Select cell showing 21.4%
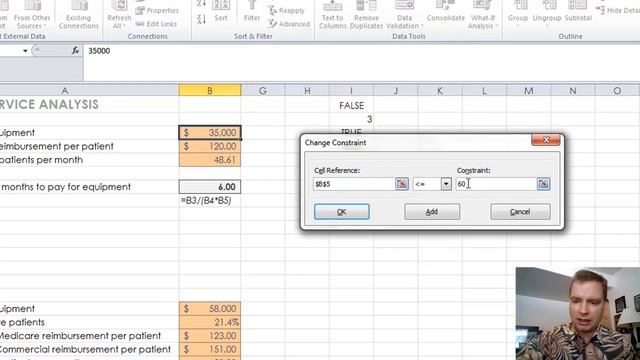The image size is (640, 360). [x=210, y=322]
